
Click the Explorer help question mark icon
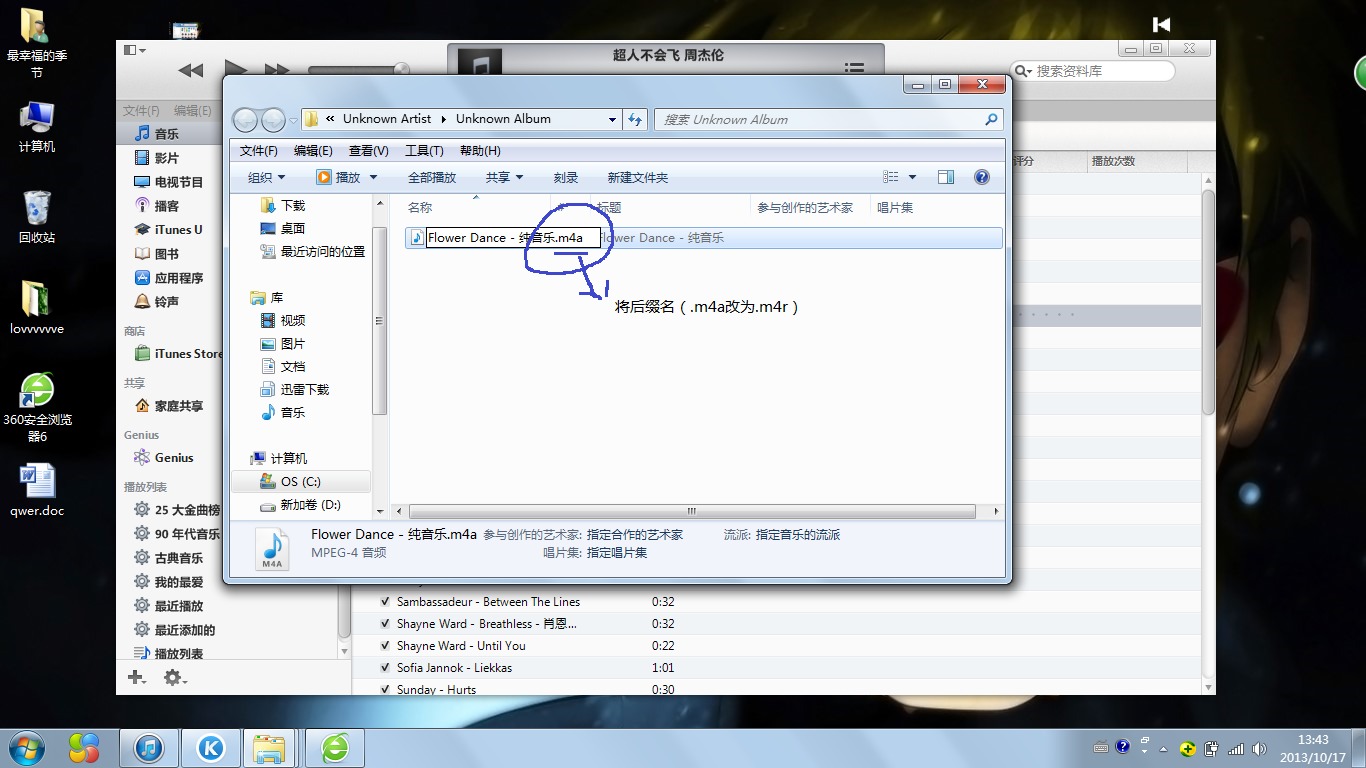coord(982,177)
